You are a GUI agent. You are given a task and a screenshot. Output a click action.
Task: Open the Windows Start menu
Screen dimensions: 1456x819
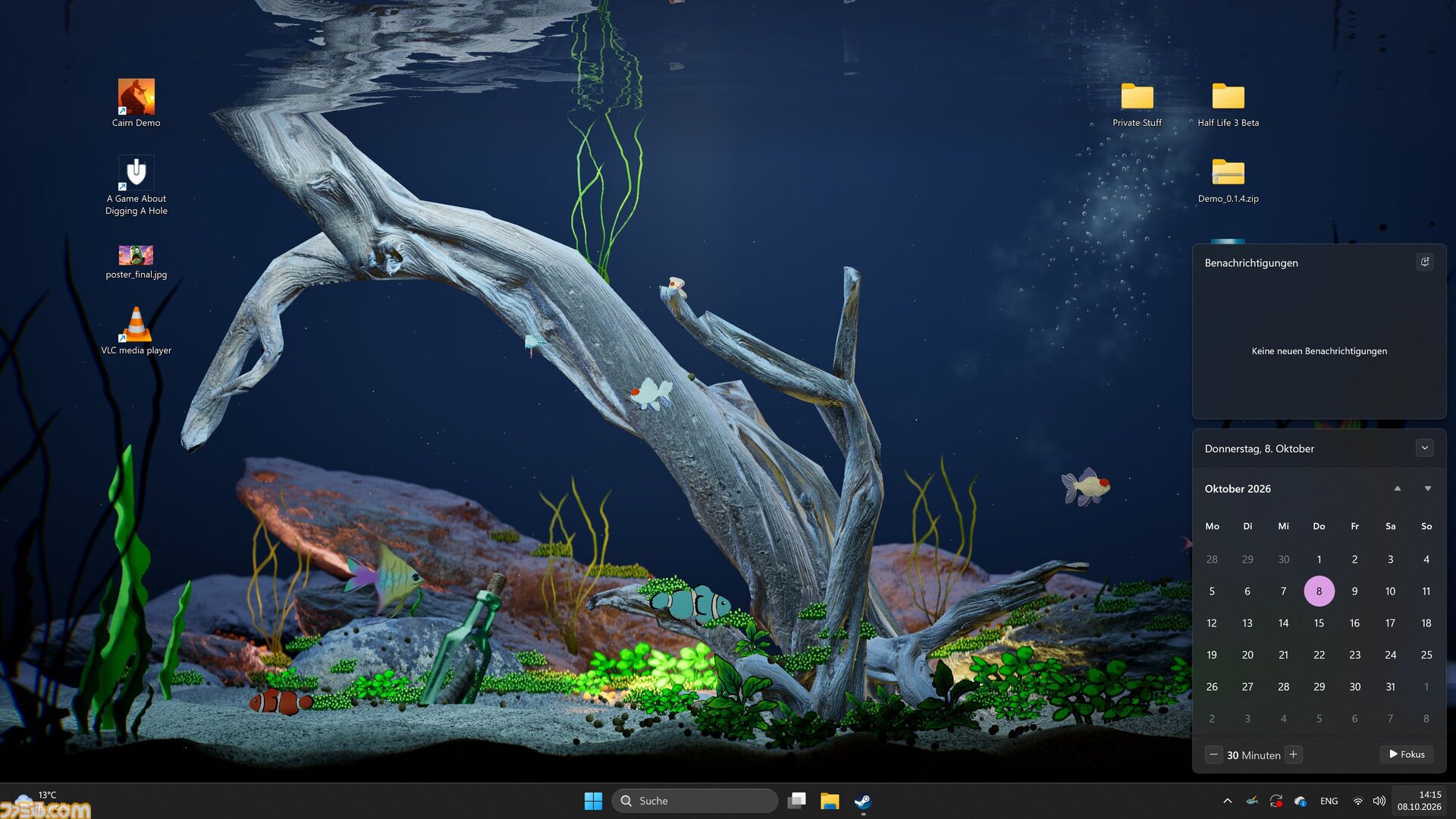pos(593,801)
